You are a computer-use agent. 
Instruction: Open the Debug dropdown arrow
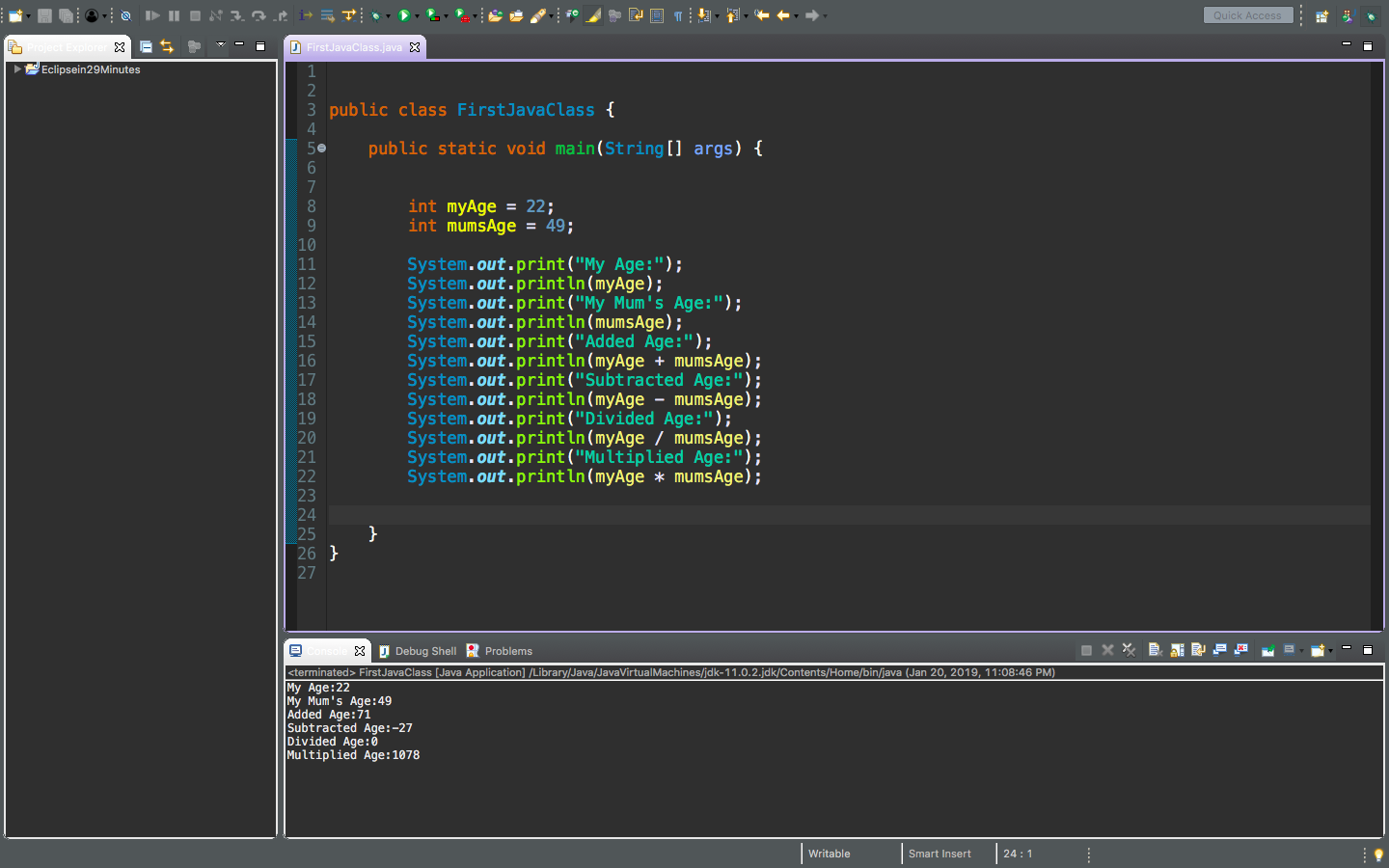(388, 16)
